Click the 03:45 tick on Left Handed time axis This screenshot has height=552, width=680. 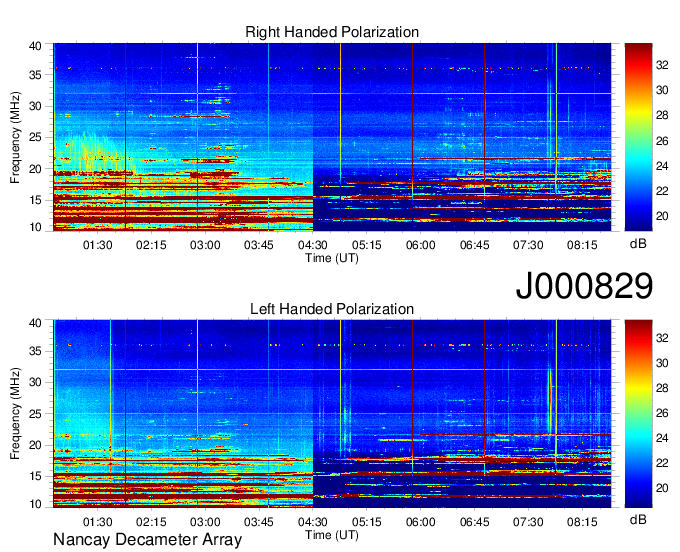[x=259, y=522]
